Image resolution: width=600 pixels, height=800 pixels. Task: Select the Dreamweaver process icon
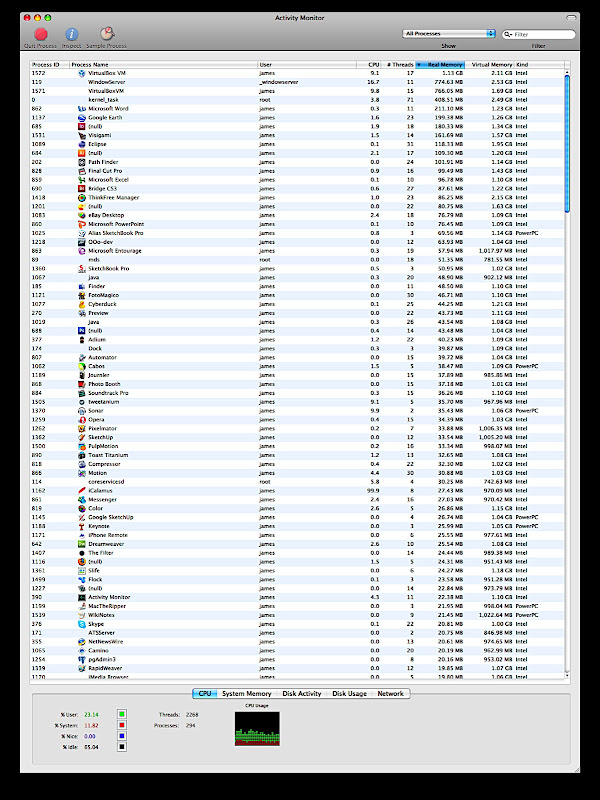82,544
